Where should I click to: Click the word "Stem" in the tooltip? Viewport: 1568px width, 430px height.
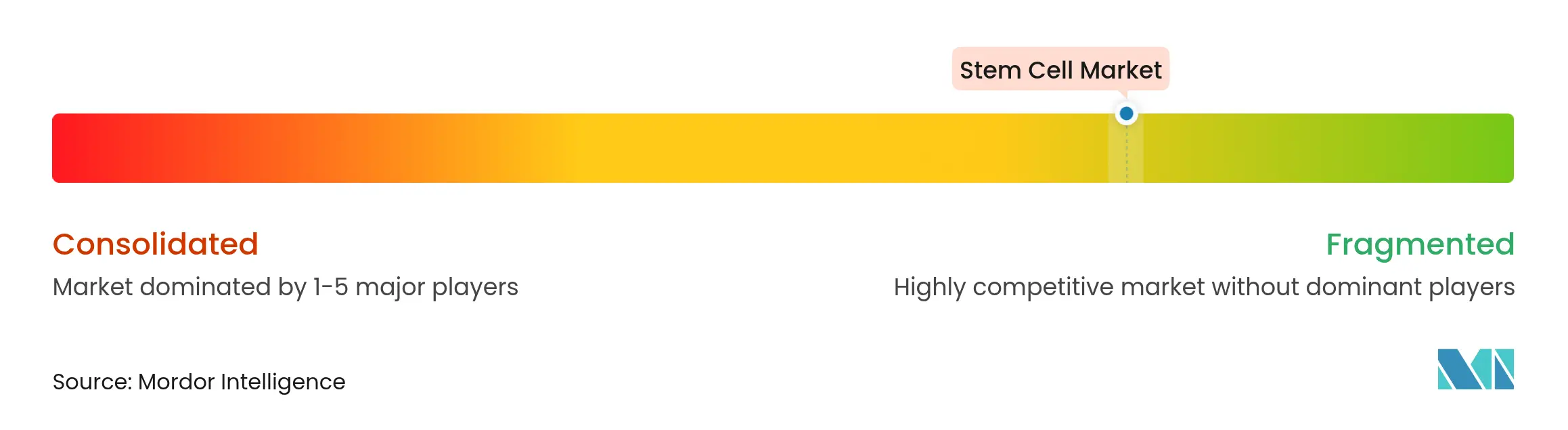pos(990,70)
